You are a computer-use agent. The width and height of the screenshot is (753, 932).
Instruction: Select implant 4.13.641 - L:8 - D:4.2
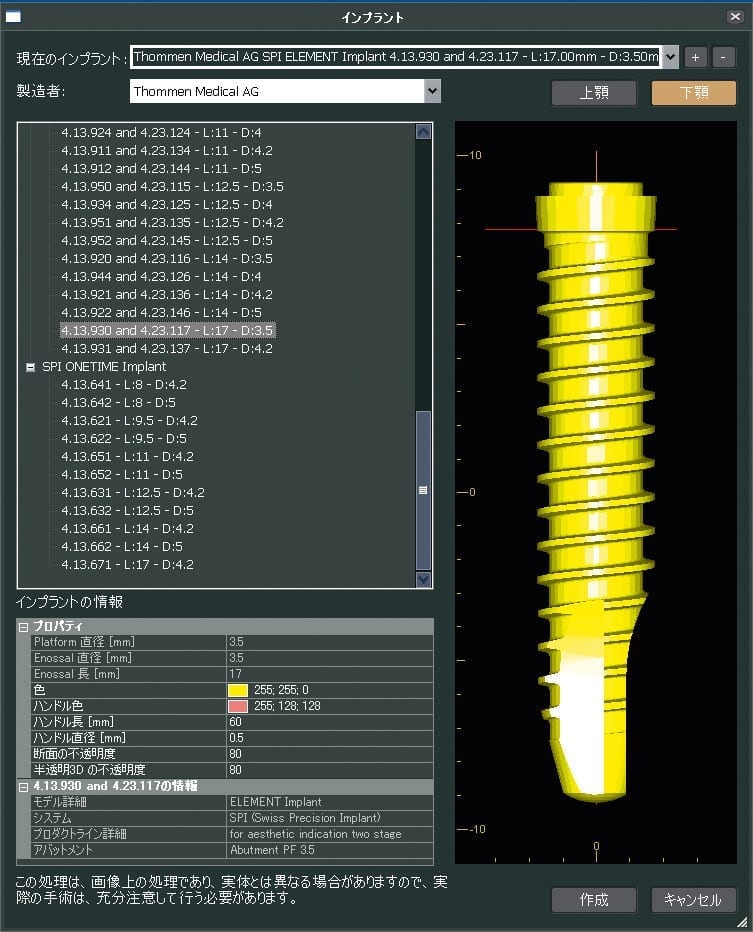(124, 385)
